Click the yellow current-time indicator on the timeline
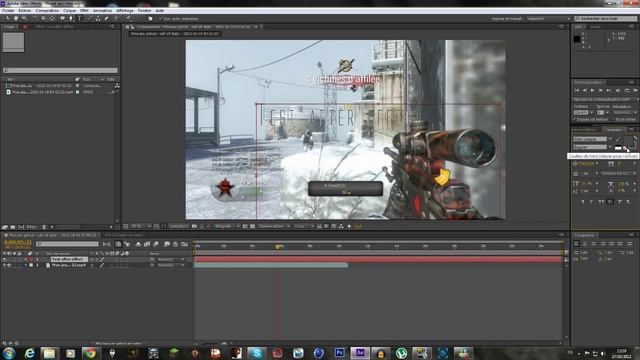 click(x=278, y=247)
